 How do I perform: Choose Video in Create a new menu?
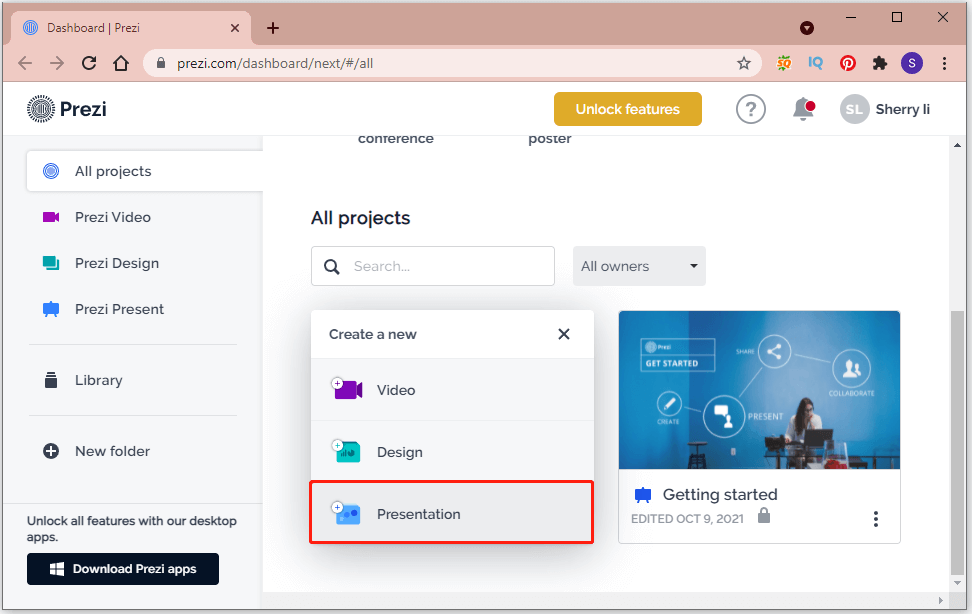click(x=453, y=389)
